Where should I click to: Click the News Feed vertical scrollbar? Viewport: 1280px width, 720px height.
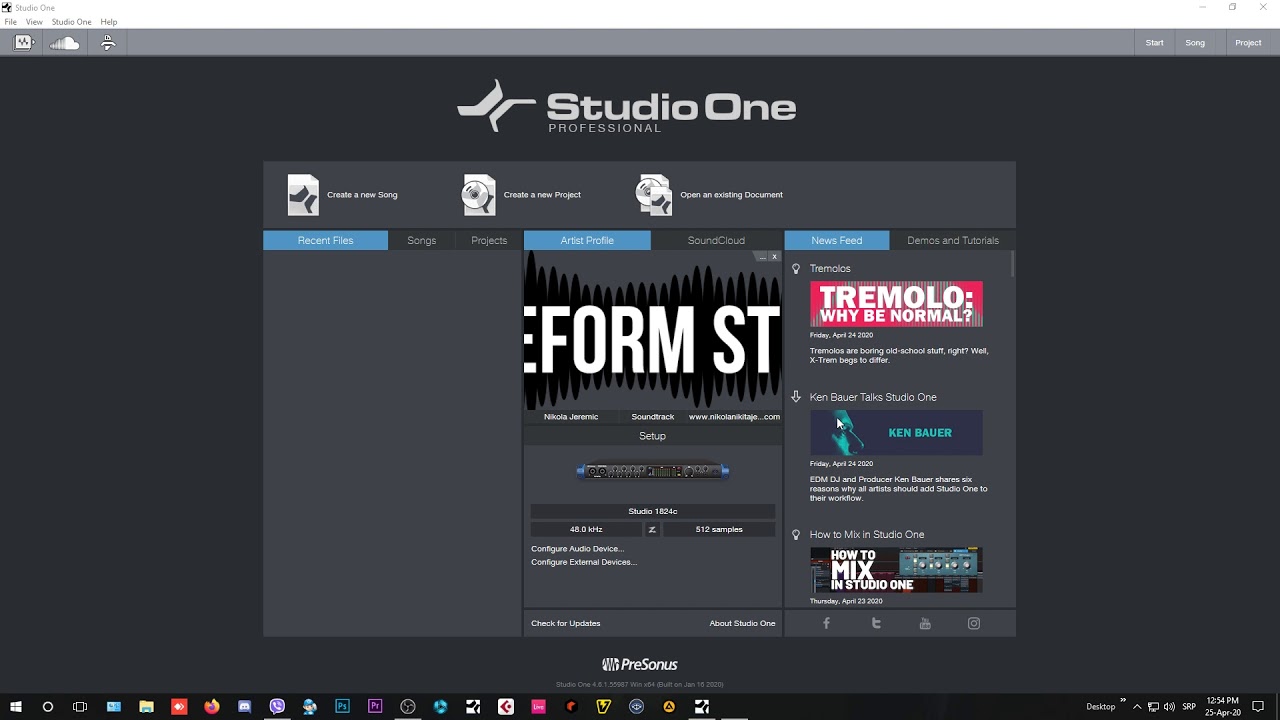1012,264
